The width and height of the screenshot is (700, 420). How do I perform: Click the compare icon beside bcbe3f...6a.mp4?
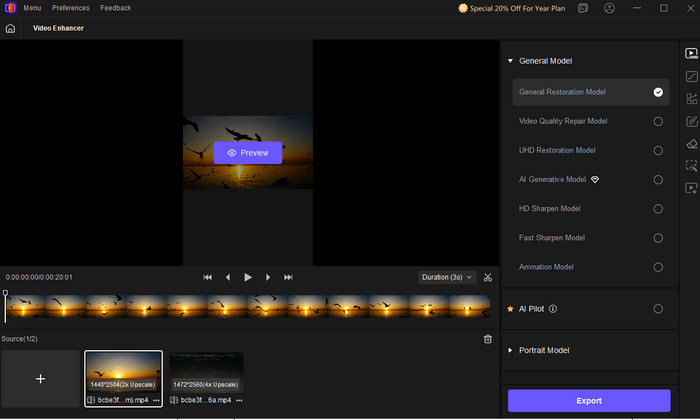click(x=174, y=400)
